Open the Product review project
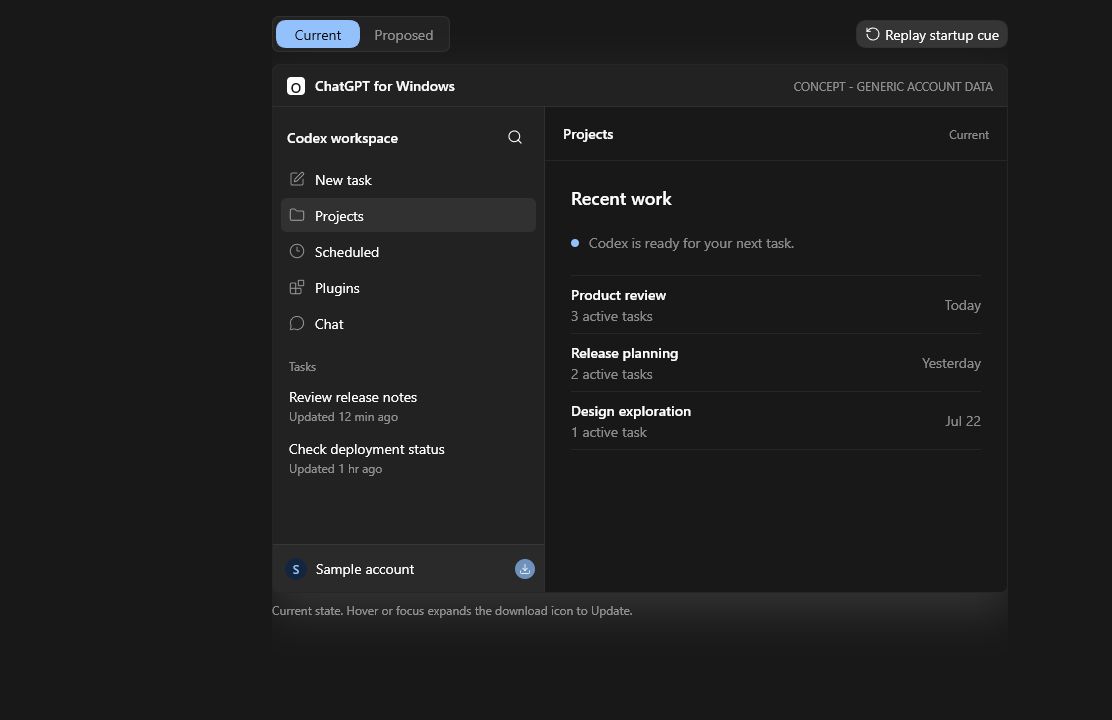 click(776, 305)
